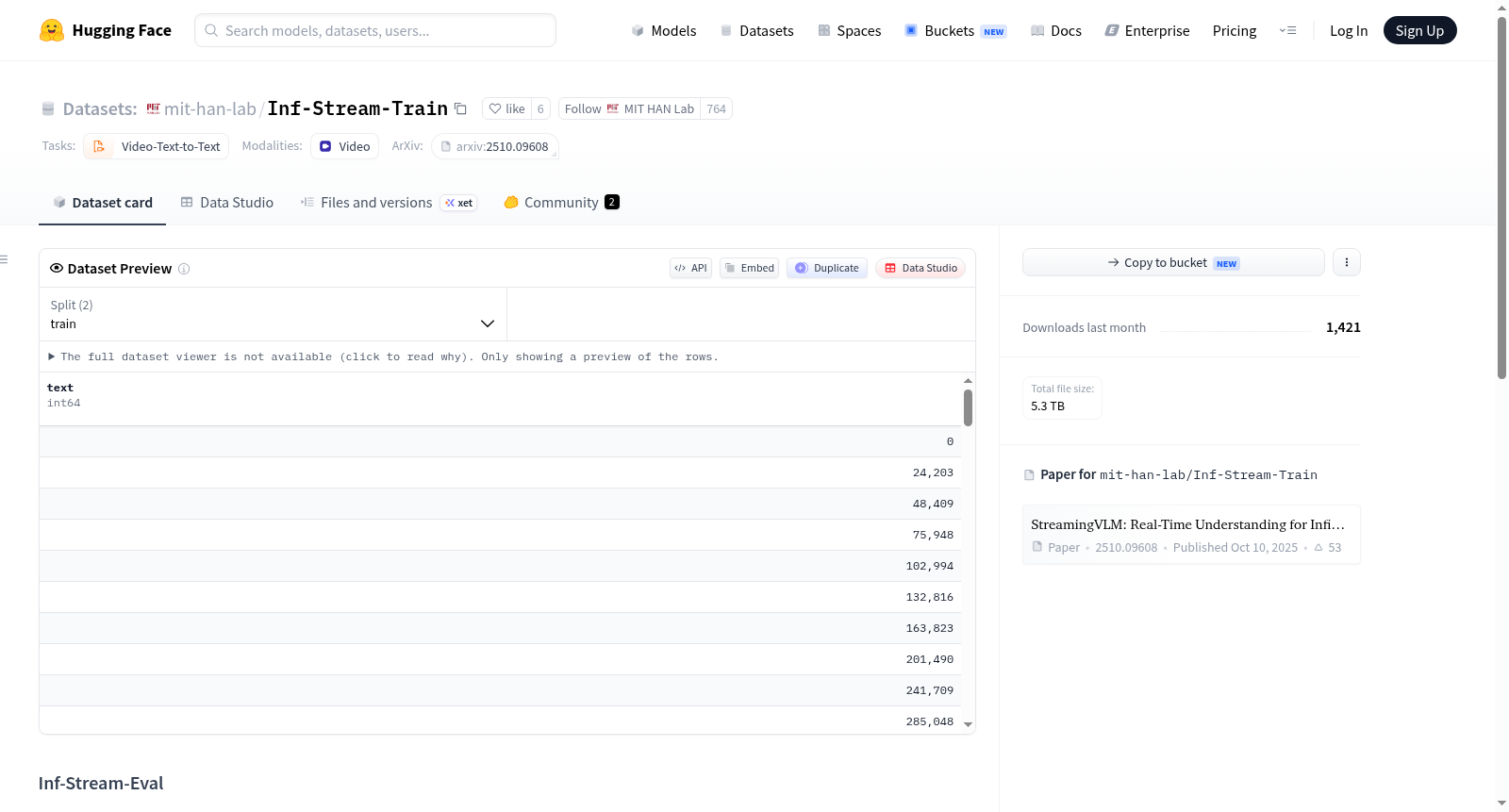Open Buckets in the top navigation
Screen dimensions: 1509x812
[955, 30]
